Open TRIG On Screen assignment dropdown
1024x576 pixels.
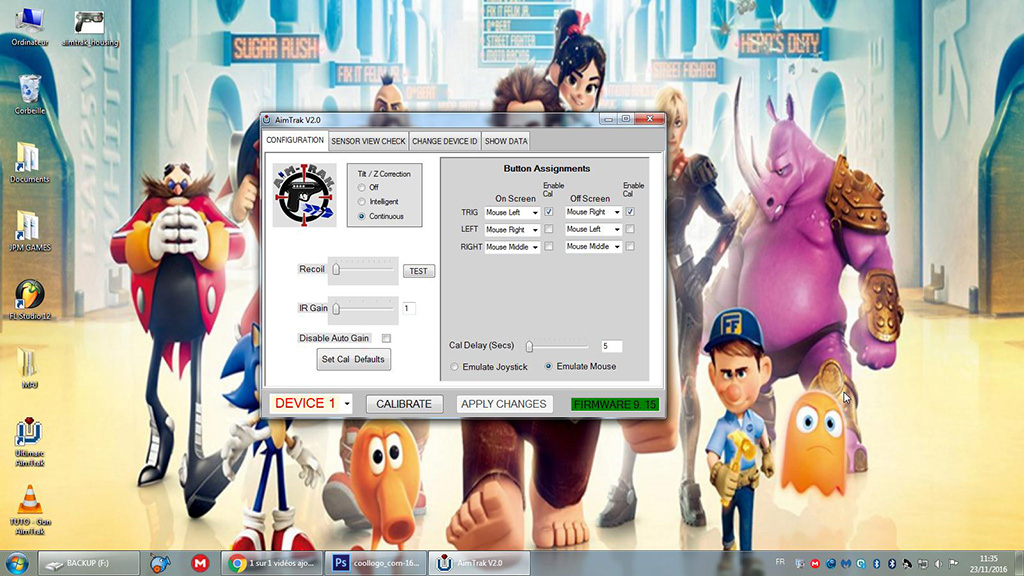512,212
